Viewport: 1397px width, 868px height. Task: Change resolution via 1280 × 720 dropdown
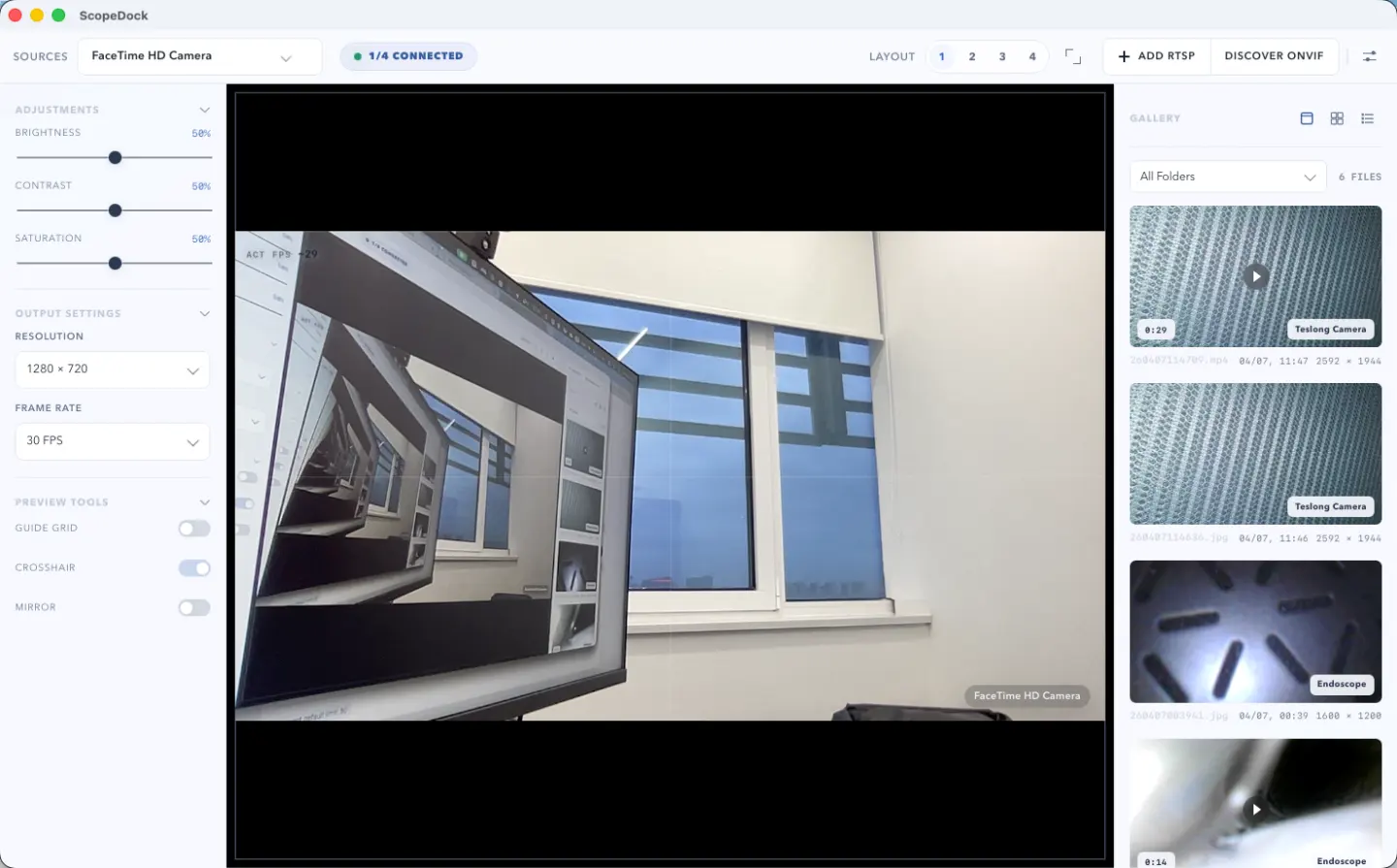pos(112,370)
